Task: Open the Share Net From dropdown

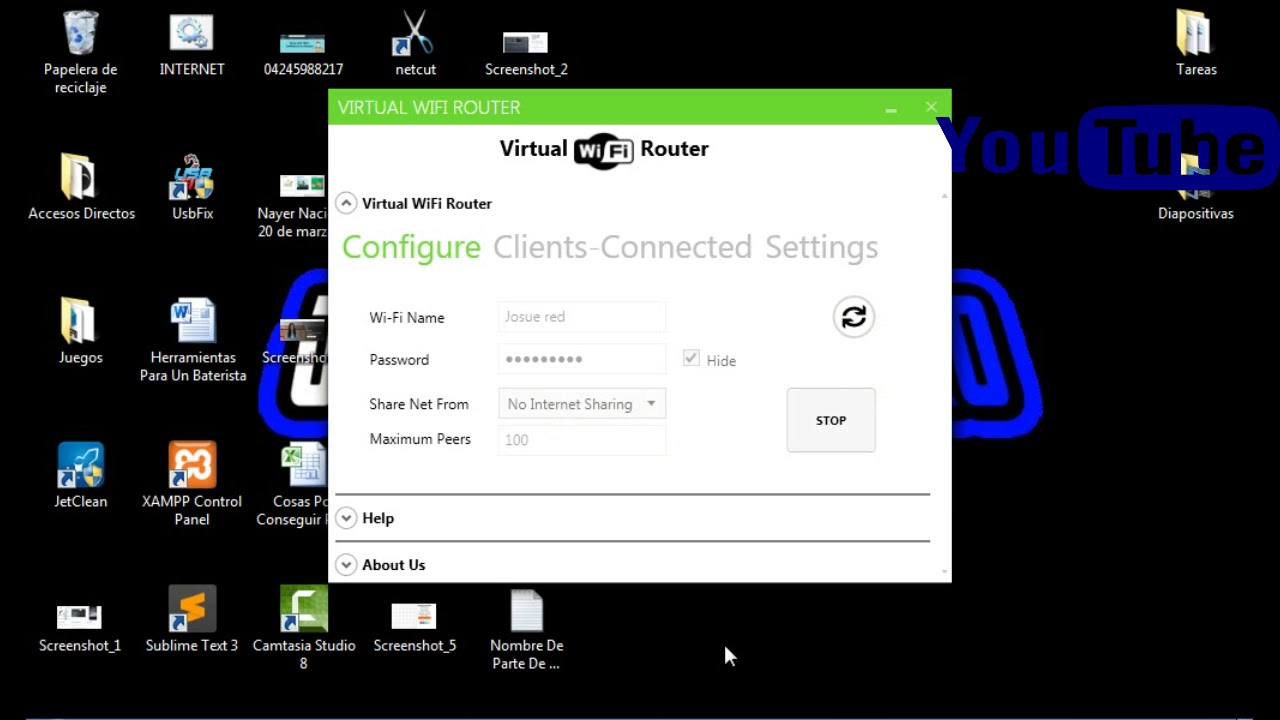Action: (x=582, y=404)
